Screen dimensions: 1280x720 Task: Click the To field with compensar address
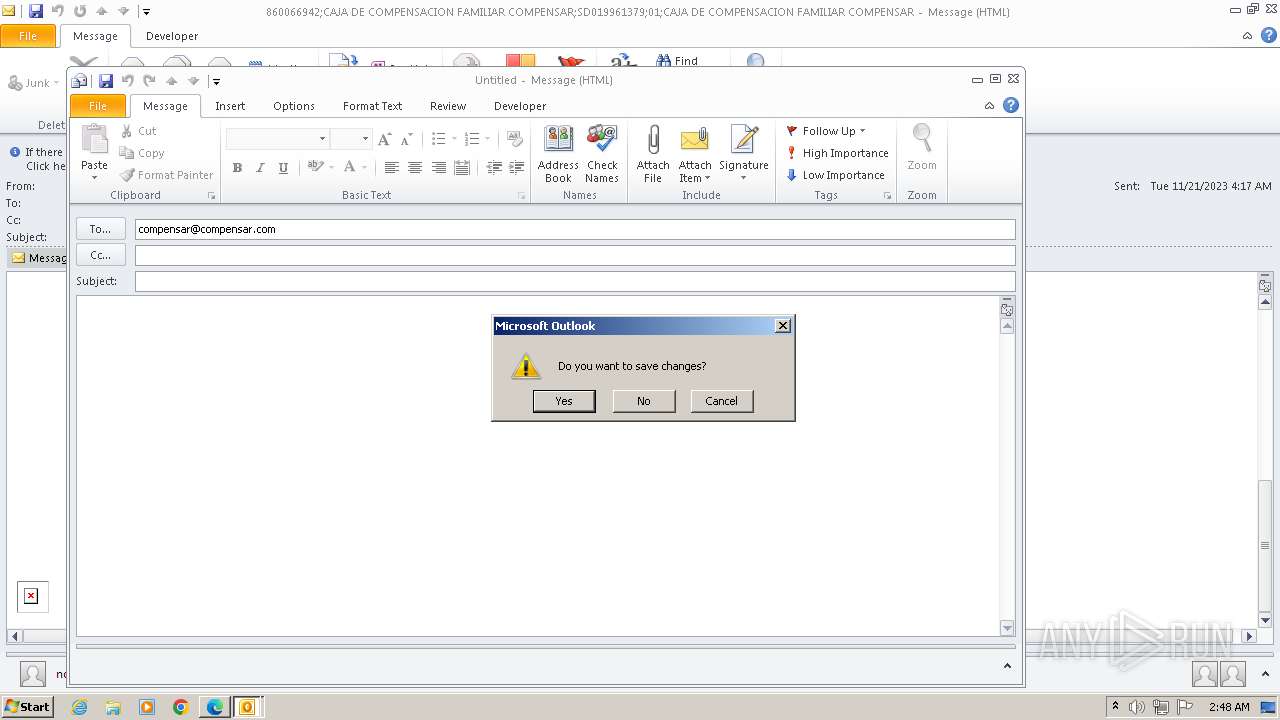pos(575,229)
